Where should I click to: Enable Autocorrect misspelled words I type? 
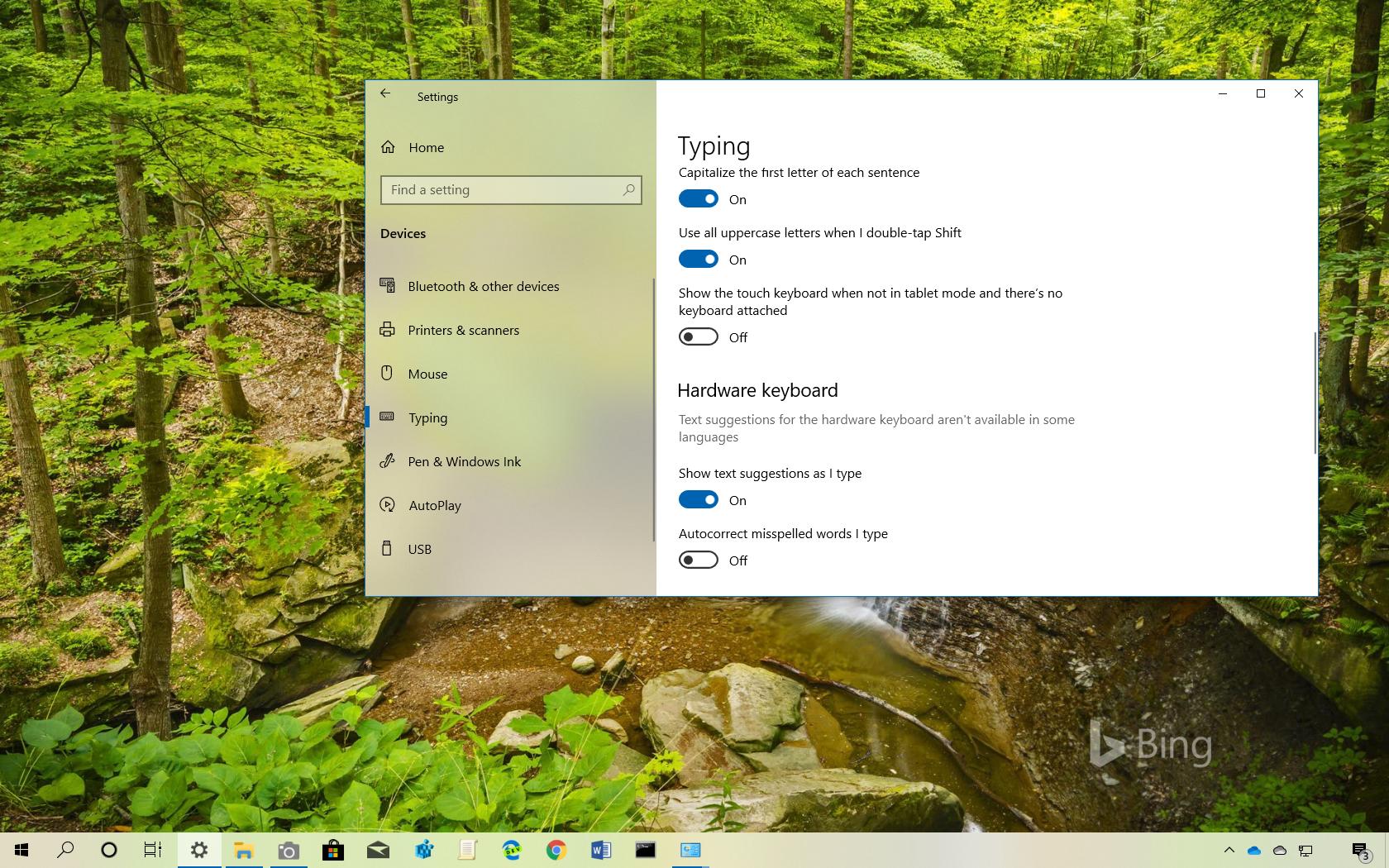coord(698,560)
